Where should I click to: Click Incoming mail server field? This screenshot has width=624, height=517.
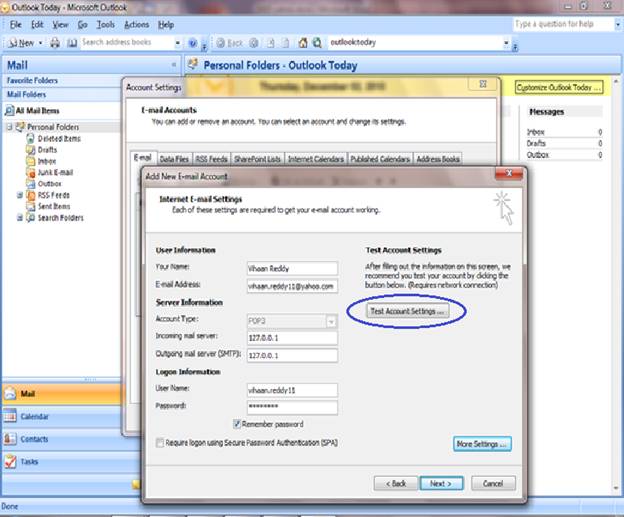click(292, 338)
